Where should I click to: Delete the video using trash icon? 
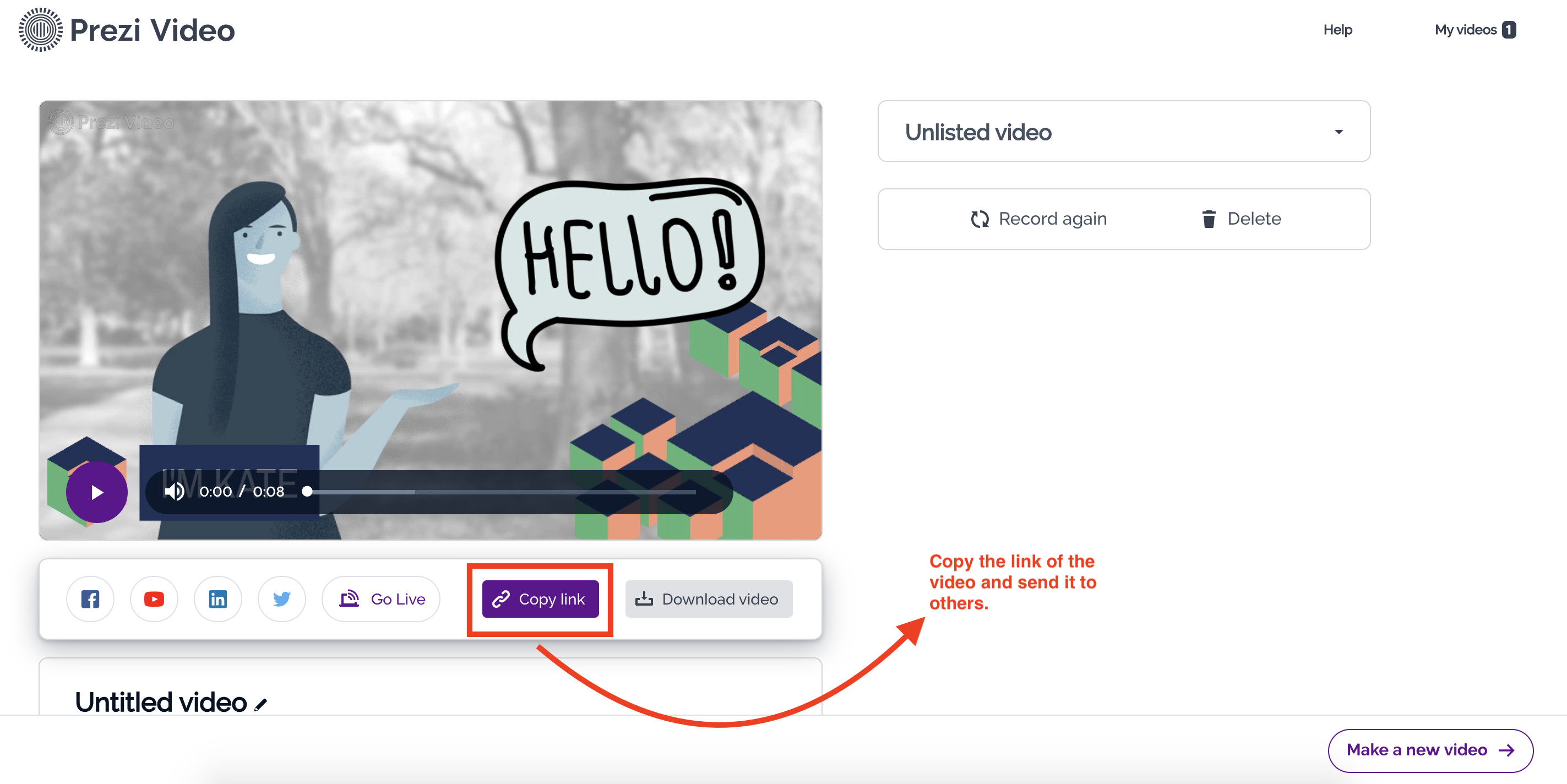click(x=1208, y=219)
